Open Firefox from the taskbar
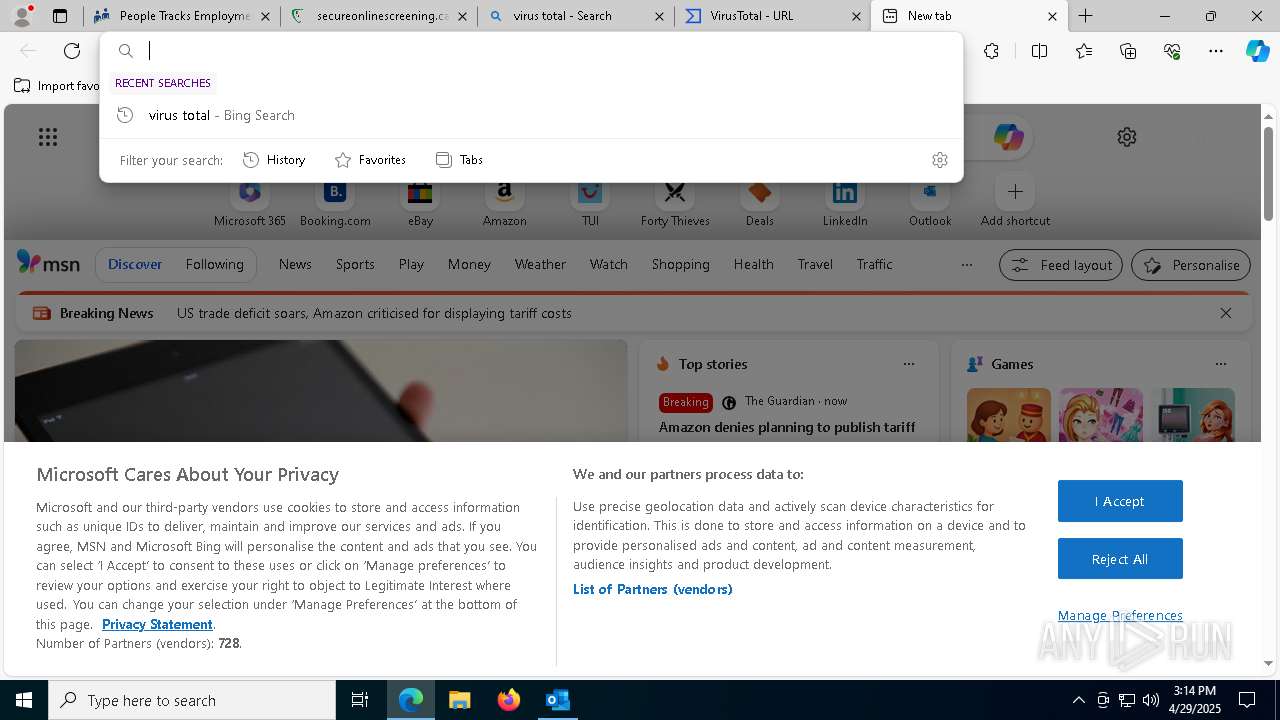This screenshot has height=720, width=1280. (x=509, y=700)
